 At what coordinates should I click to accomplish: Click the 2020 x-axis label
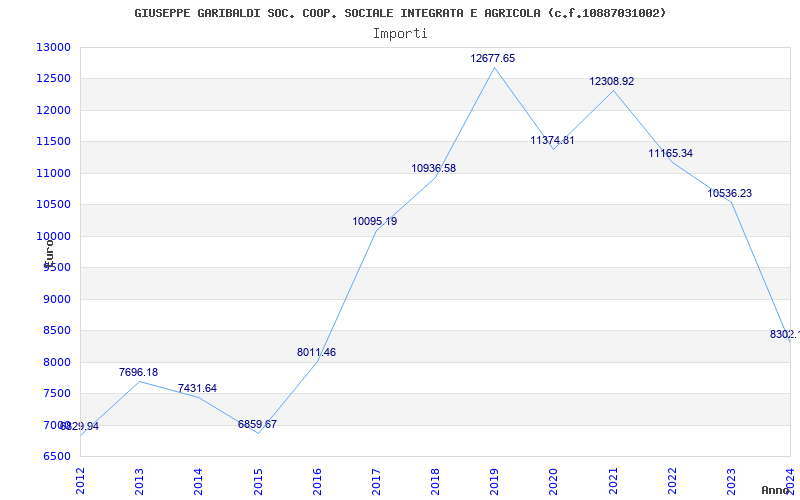click(x=554, y=481)
